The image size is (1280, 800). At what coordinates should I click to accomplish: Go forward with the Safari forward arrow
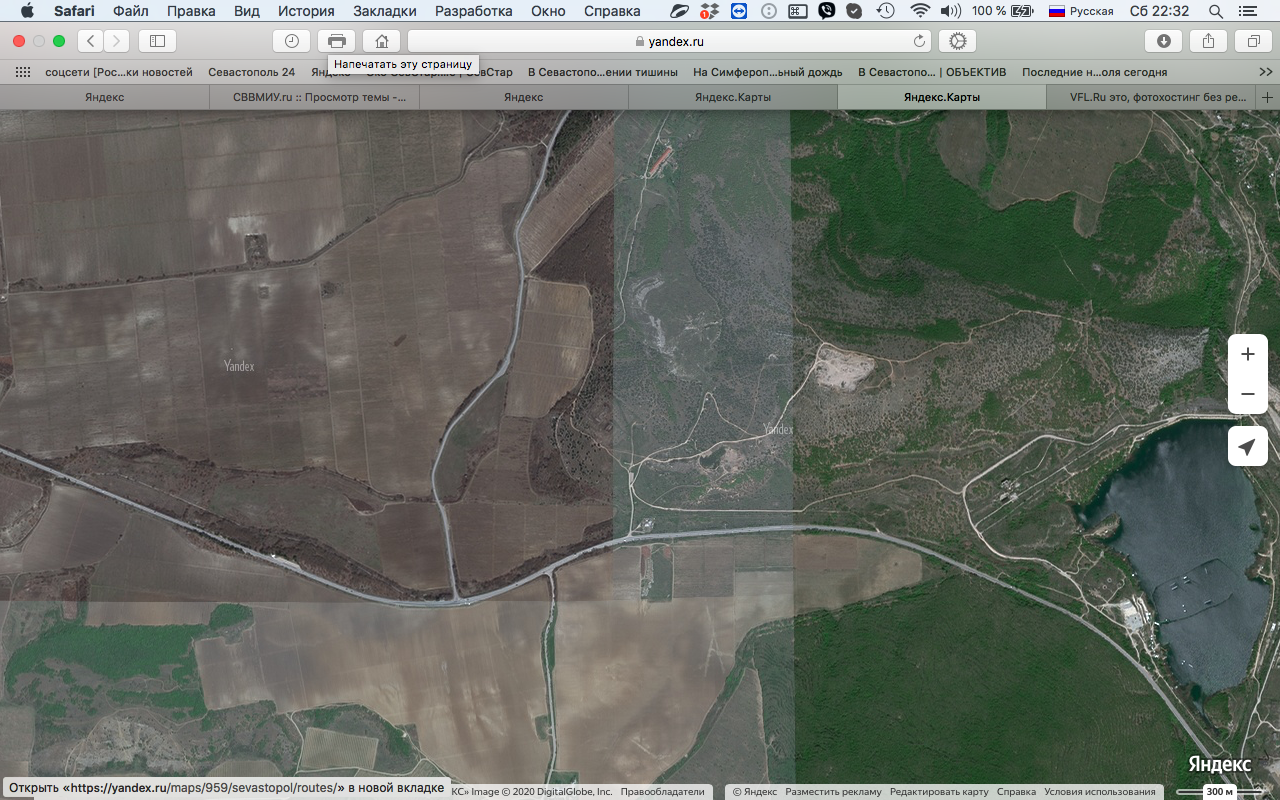(117, 41)
